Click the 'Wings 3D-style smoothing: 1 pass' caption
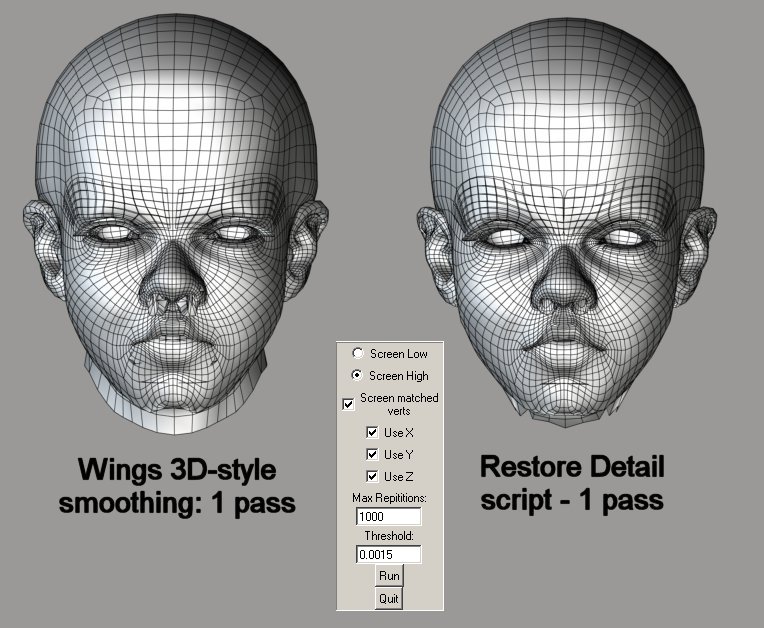This screenshot has height=628, width=764. (177, 486)
